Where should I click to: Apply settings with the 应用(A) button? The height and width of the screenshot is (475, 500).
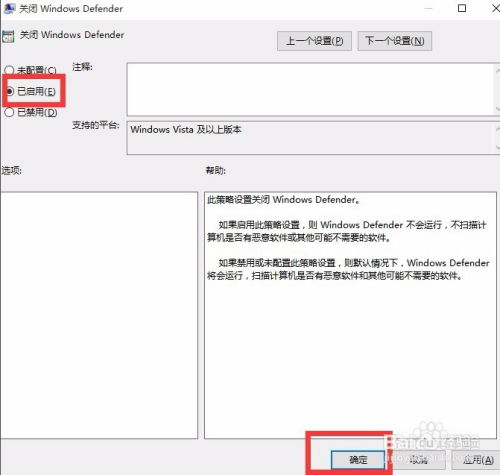(477, 460)
